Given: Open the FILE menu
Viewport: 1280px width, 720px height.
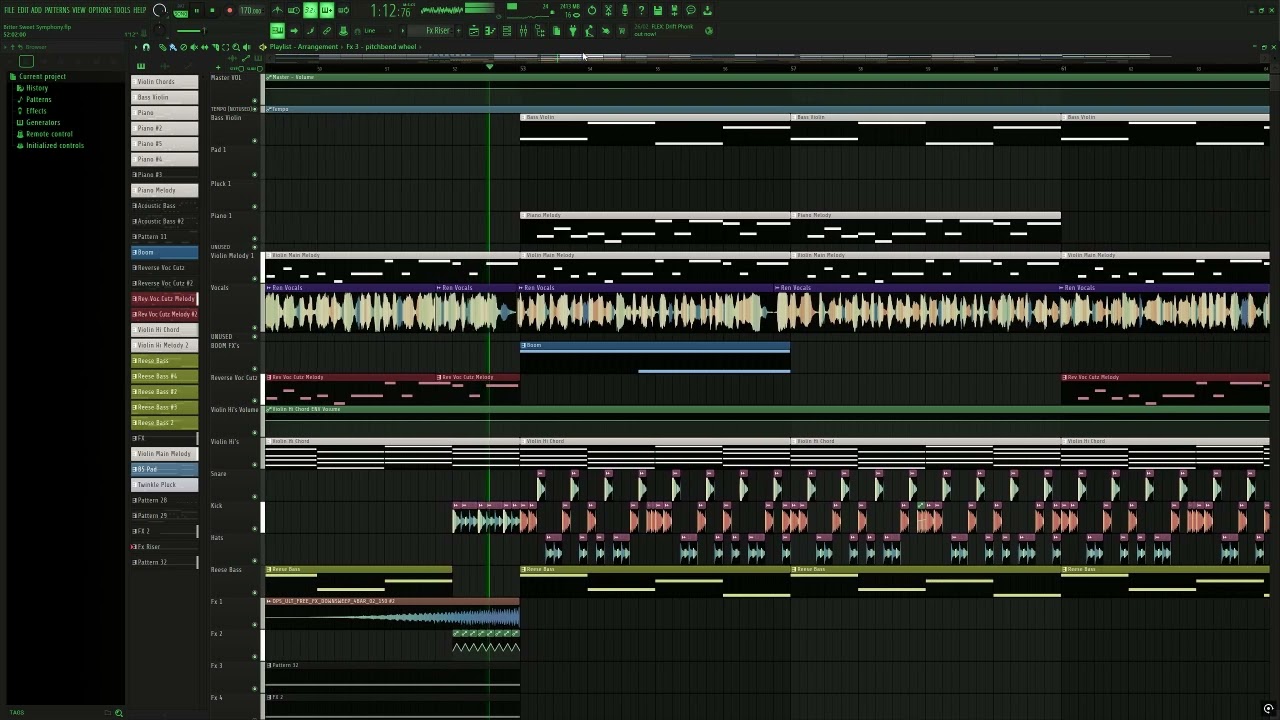Looking at the screenshot, I should point(9,10).
